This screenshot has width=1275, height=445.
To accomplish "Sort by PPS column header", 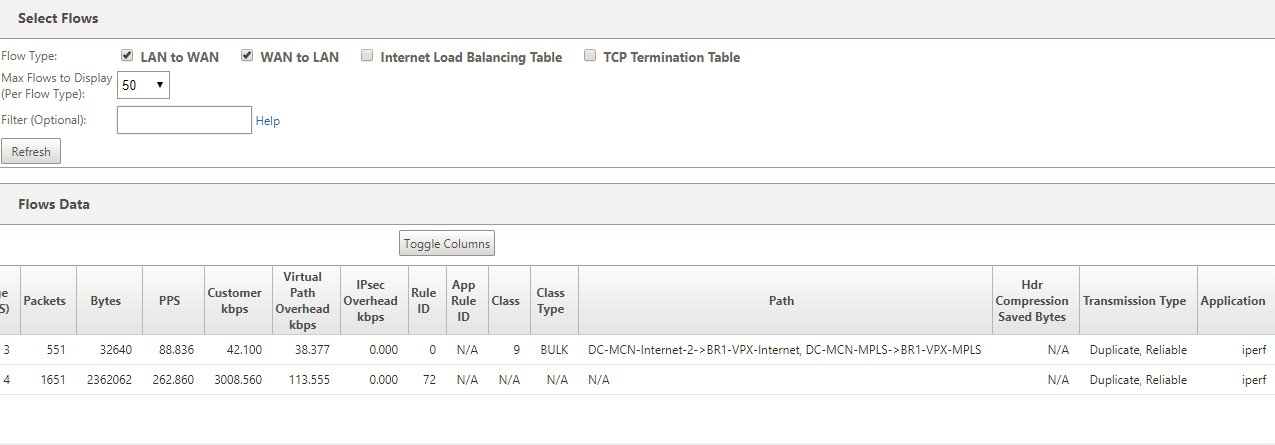I will 170,300.
